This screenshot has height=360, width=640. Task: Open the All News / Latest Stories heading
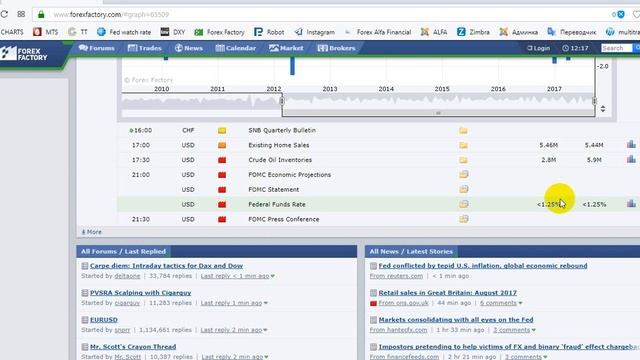[411, 251]
